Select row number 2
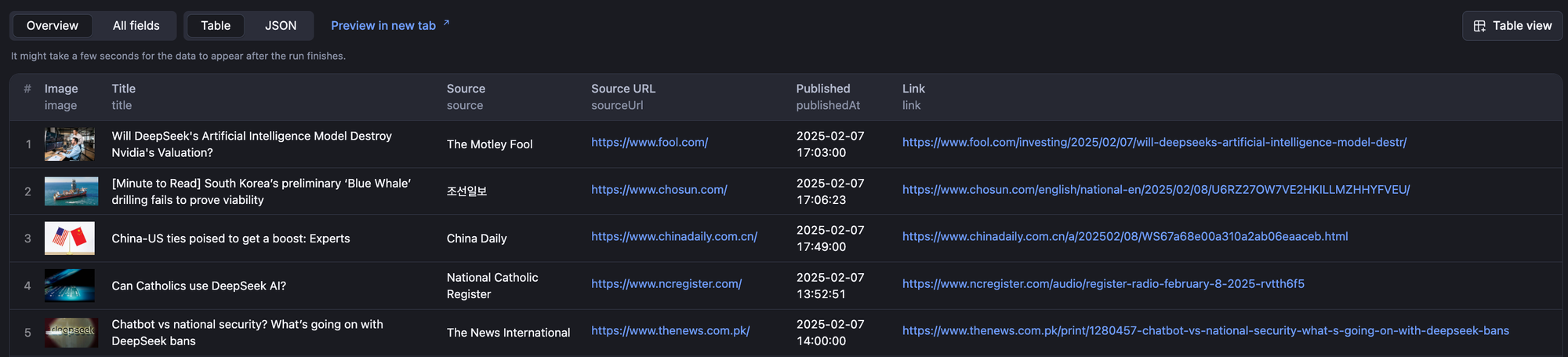Viewport: 1568px width, 357px height. tap(28, 191)
